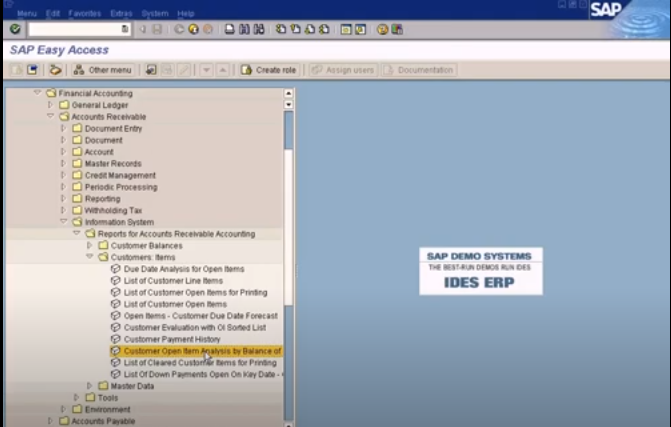
Task: Click the SAP menu icon
Action: click(33, 70)
